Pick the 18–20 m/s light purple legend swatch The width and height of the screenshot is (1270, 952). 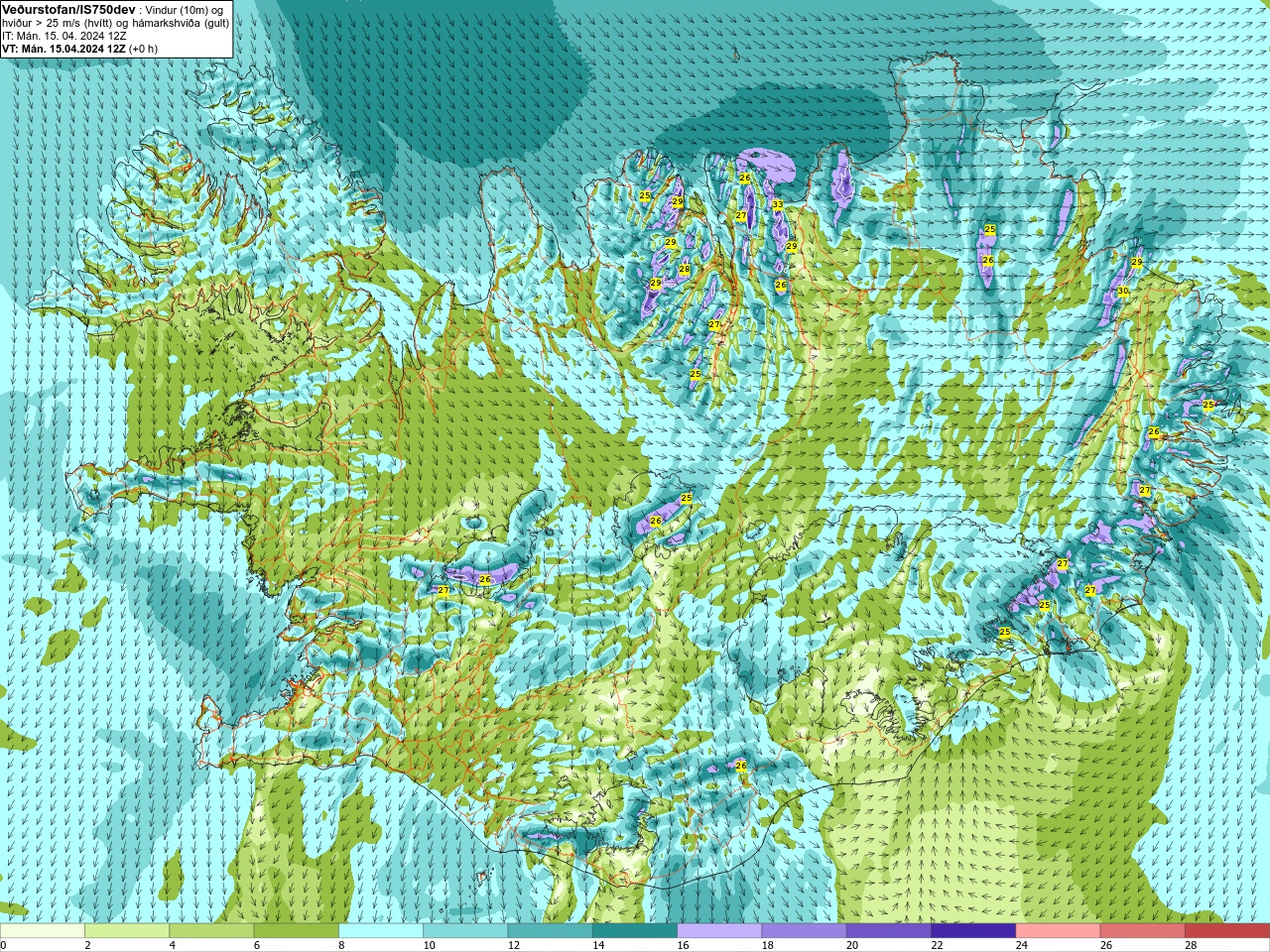804,931
